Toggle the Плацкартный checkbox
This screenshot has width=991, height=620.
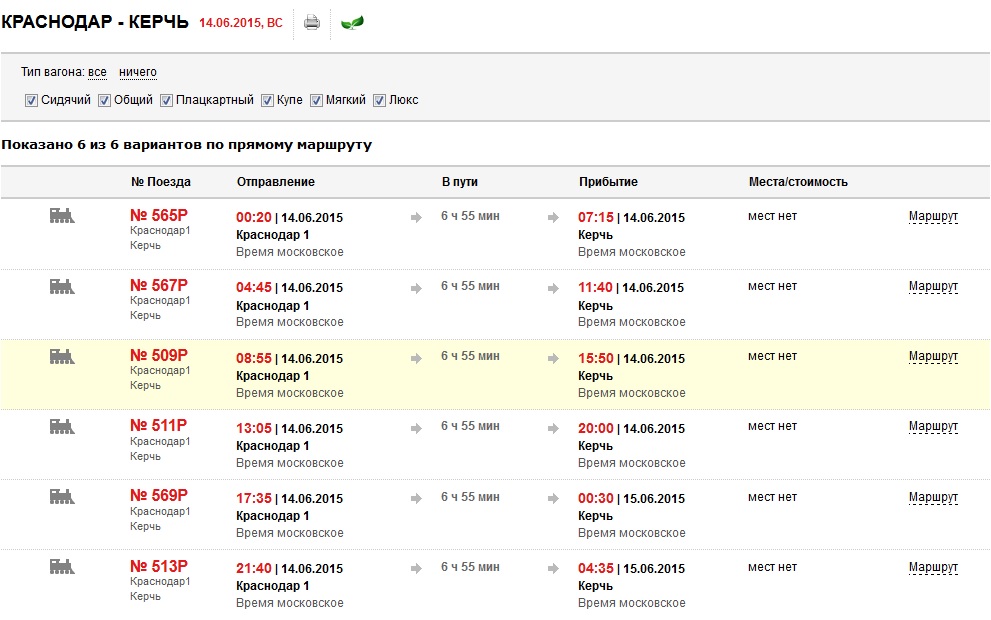click(167, 101)
